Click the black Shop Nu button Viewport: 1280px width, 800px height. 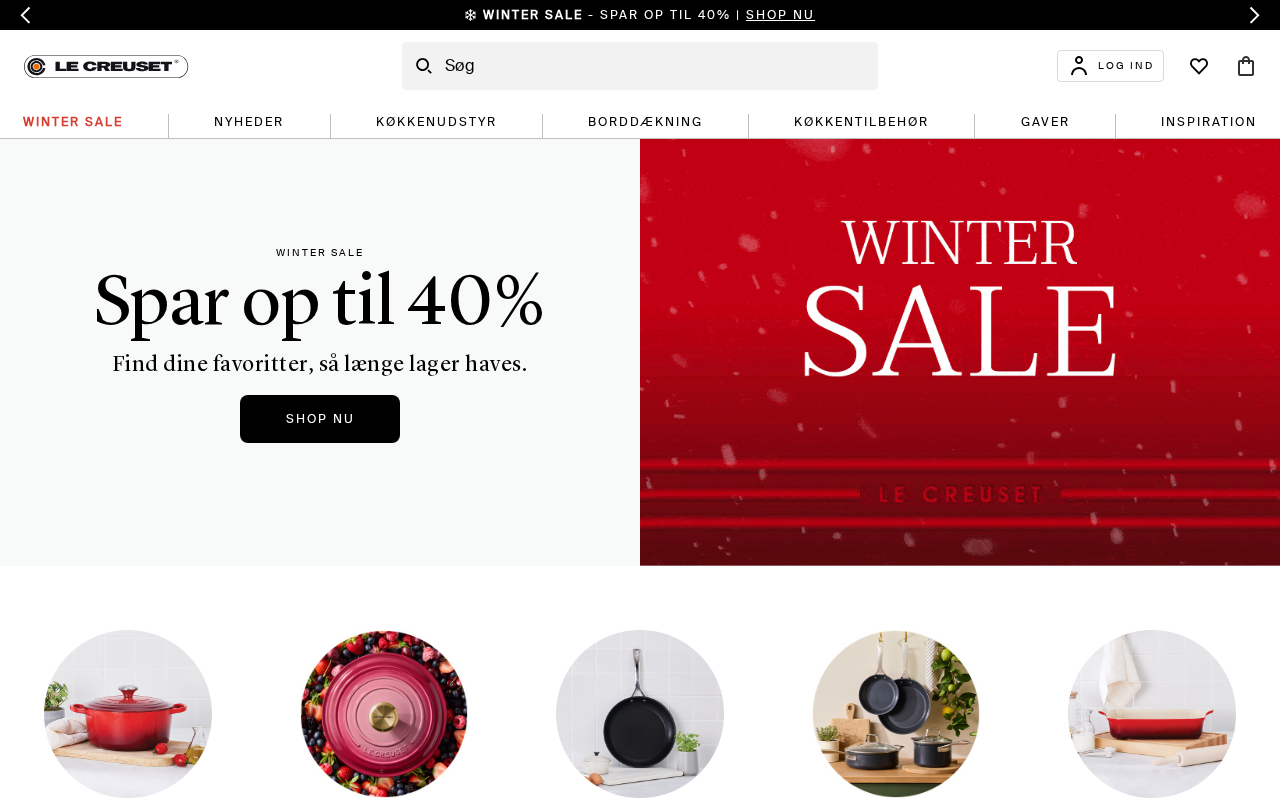pyautogui.click(x=320, y=419)
